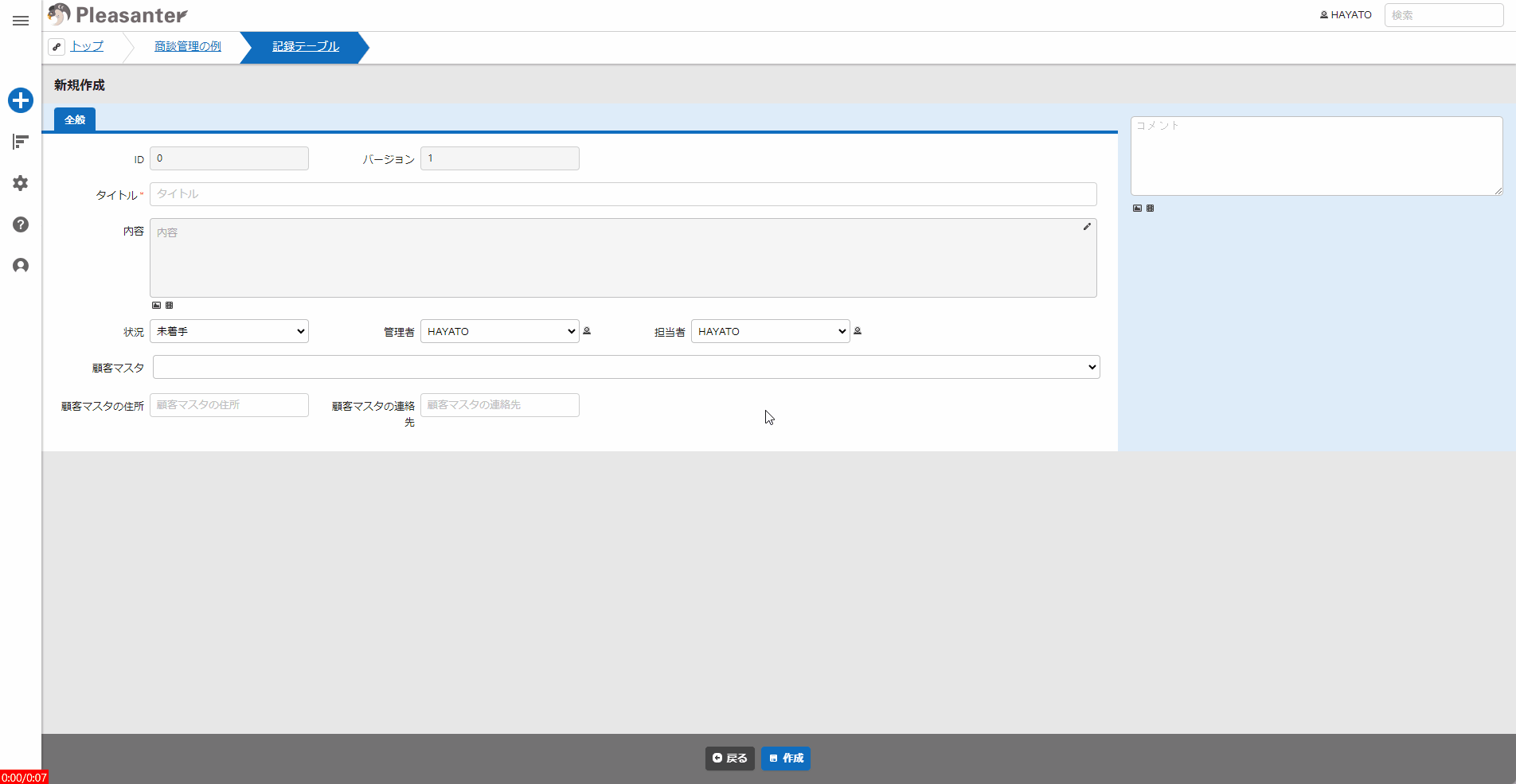Open the help question mark icon
The image size is (1516, 784).
coord(21,224)
